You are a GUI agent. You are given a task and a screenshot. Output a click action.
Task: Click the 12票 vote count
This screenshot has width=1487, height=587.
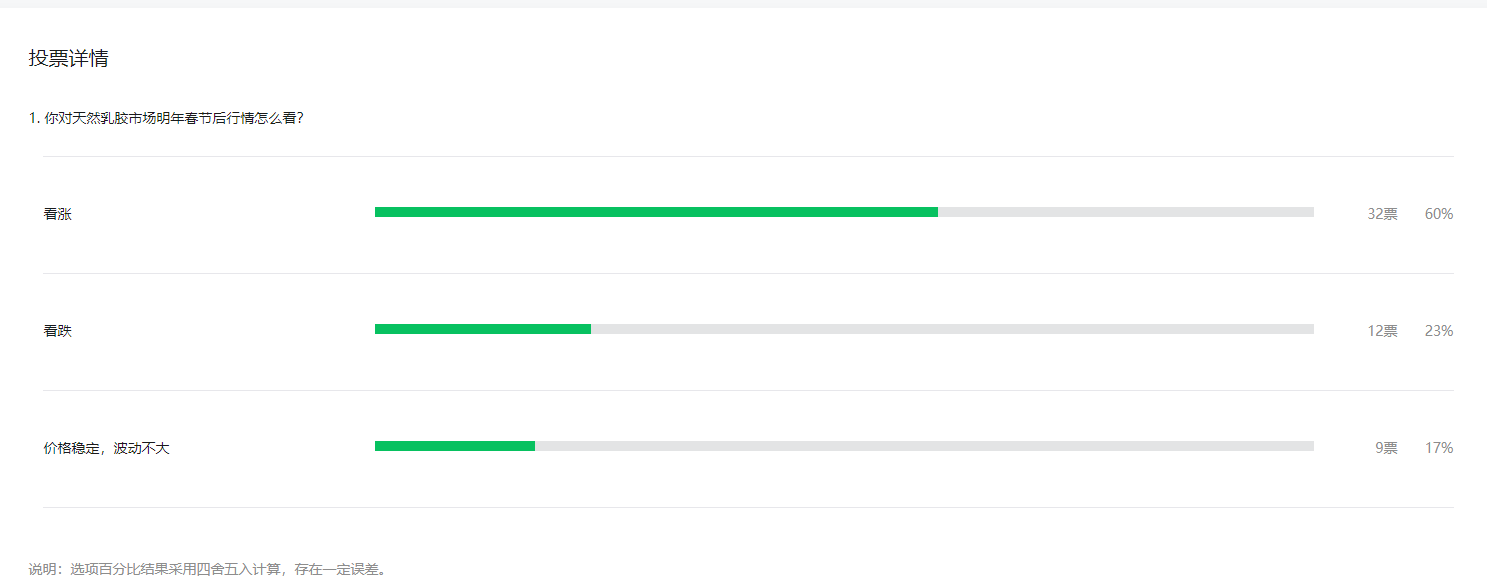click(1383, 331)
